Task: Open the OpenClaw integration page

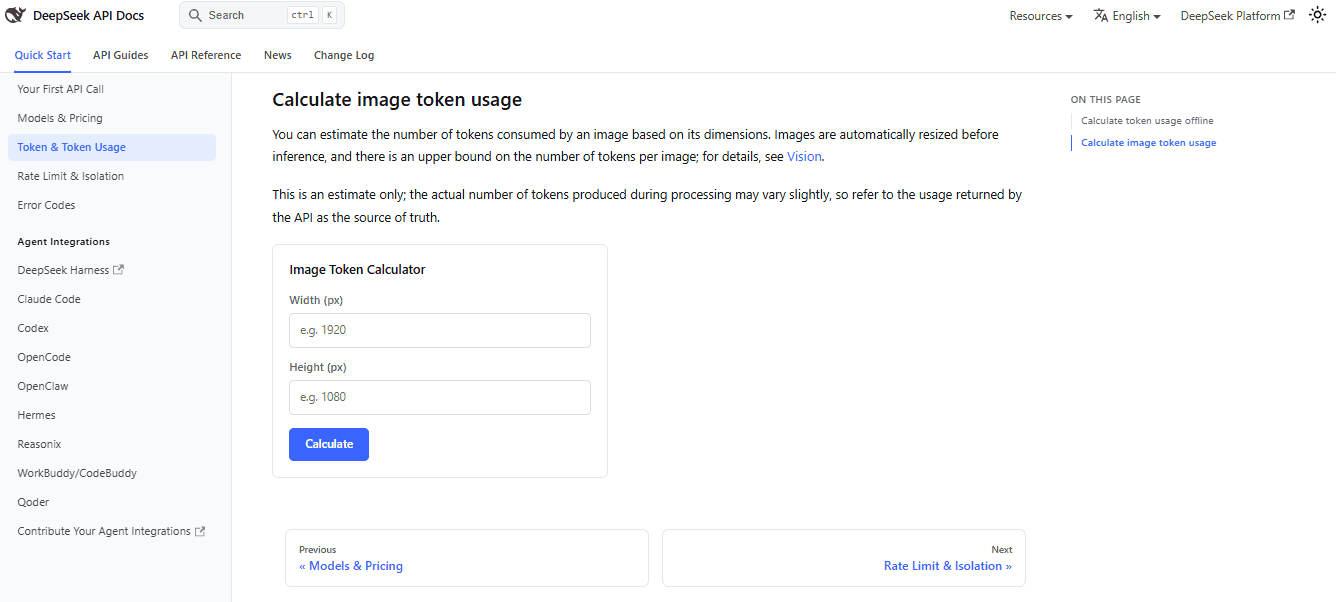Action: pos(112,386)
